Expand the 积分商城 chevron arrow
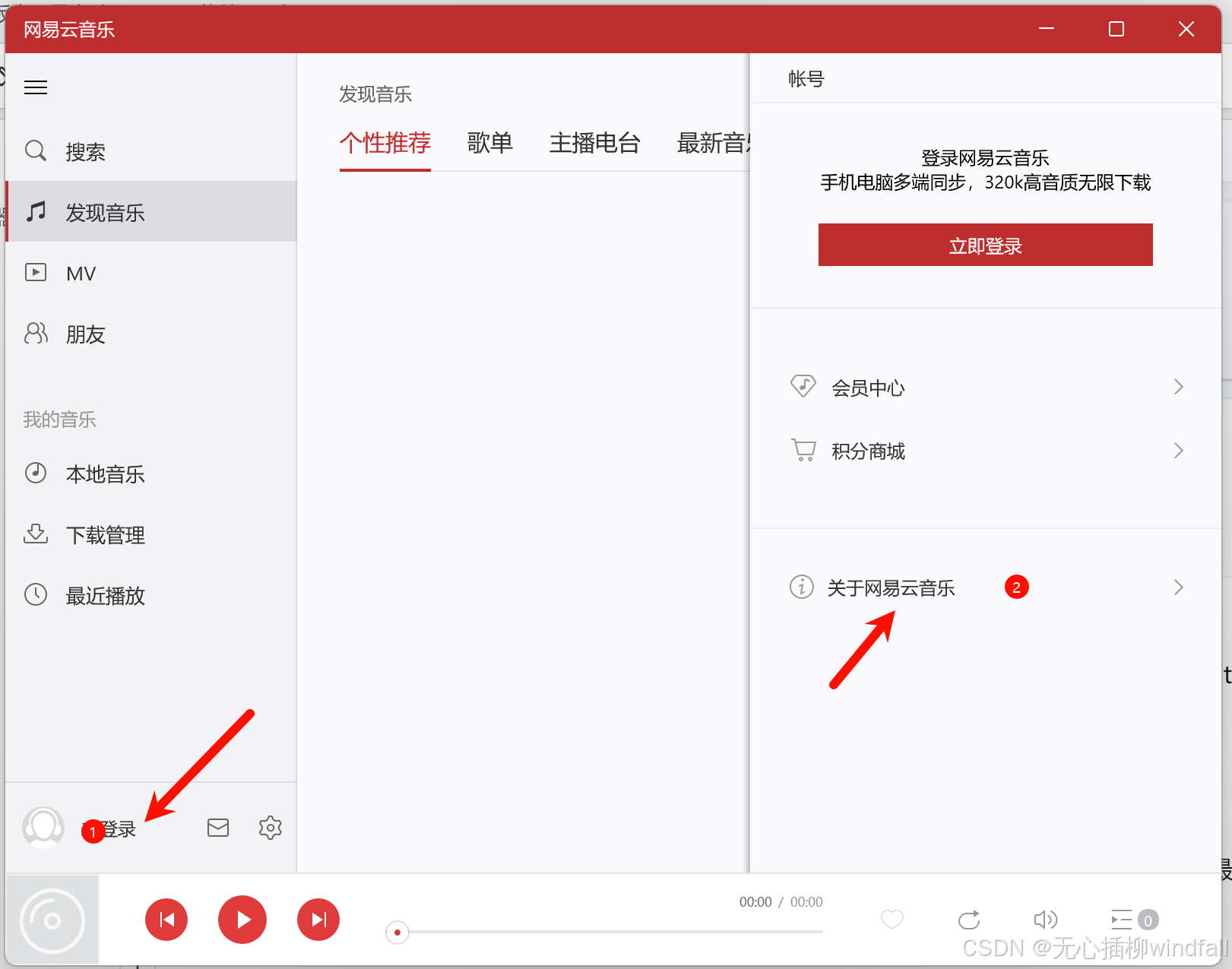The image size is (1232, 969). pyautogui.click(x=1179, y=451)
